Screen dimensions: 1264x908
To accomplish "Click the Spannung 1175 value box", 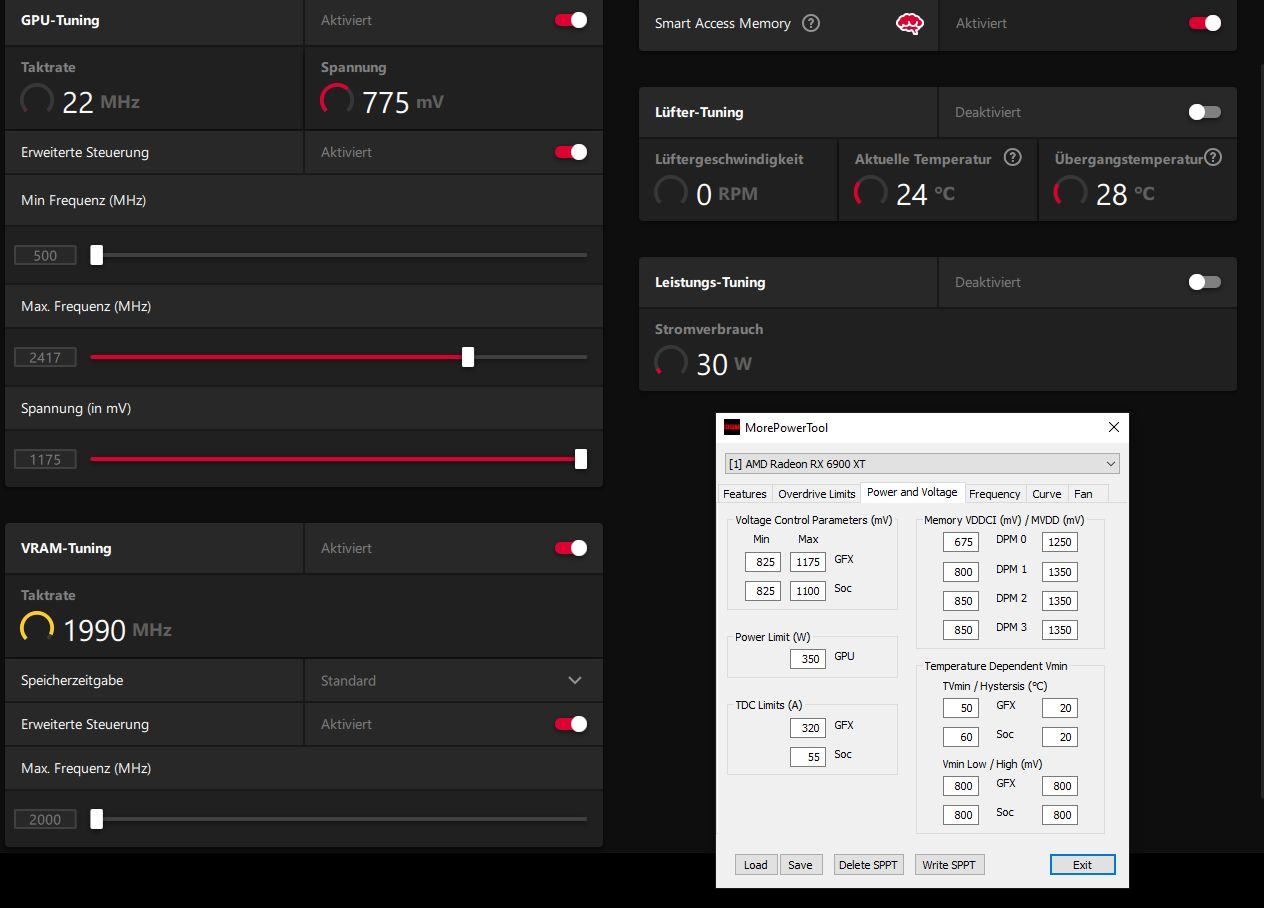I will [x=45, y=459].
